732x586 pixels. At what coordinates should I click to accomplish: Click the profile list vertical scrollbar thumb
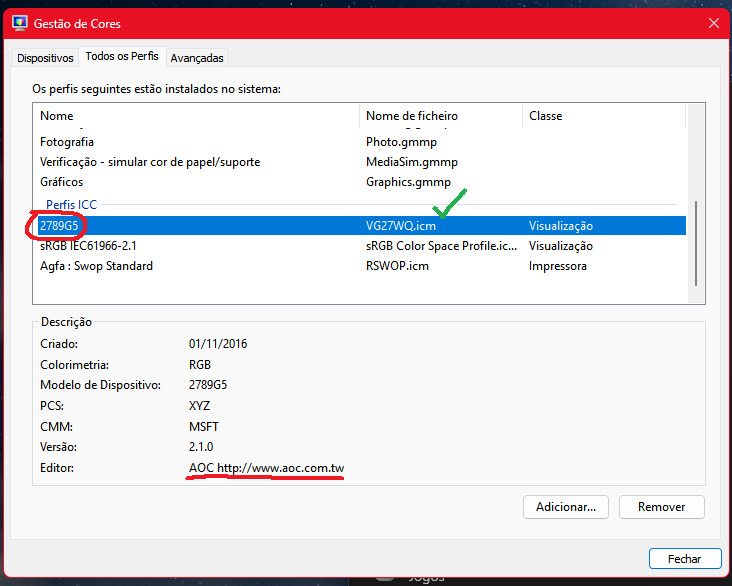pyautogui.click(x=696, y=243)
